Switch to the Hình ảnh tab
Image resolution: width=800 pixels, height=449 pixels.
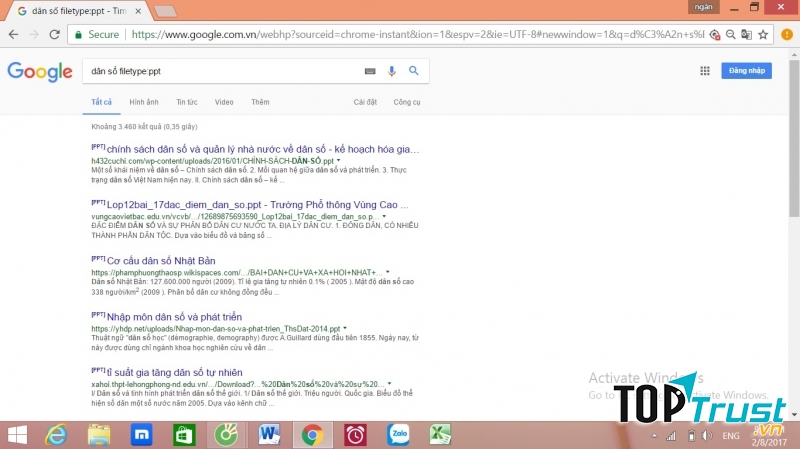click(x=144, y=102)
